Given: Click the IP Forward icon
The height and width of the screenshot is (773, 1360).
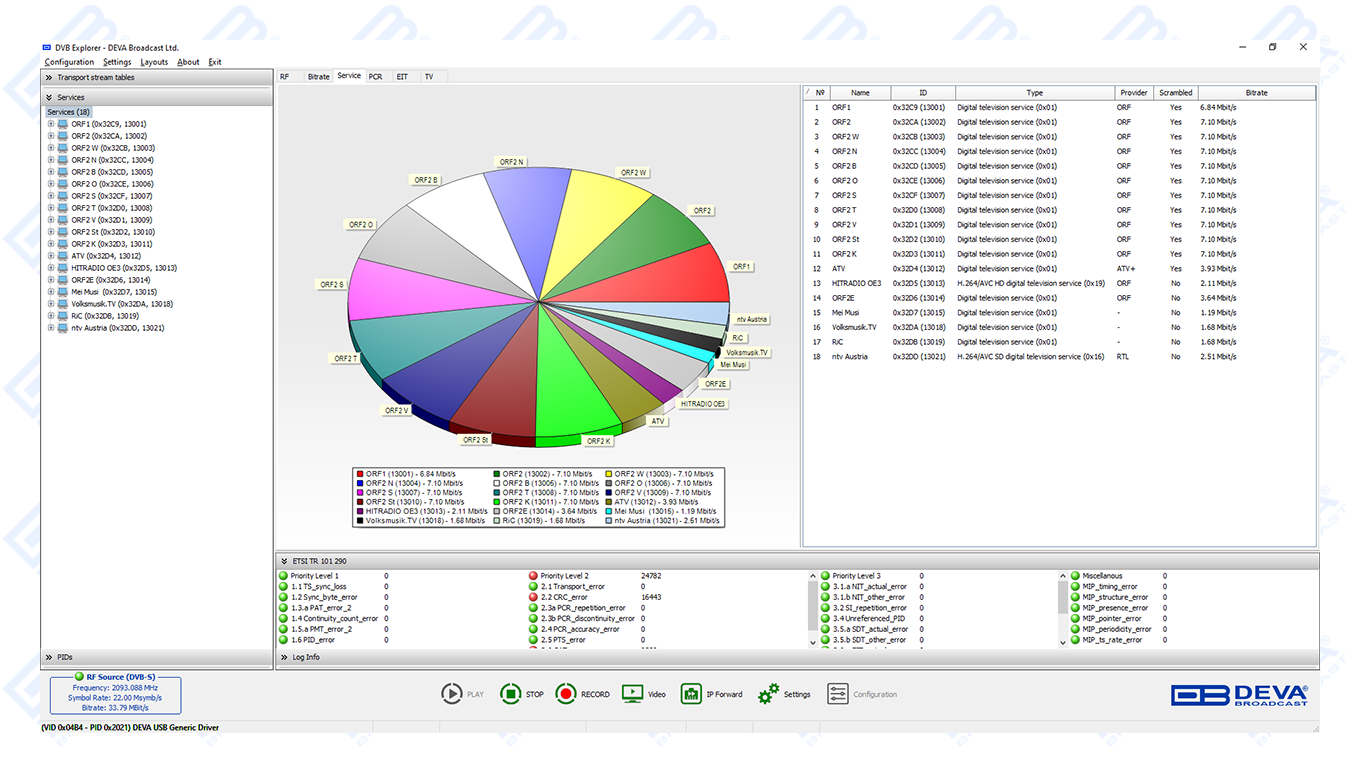Looking at the screenshot, I should click(x=691, y=694).
